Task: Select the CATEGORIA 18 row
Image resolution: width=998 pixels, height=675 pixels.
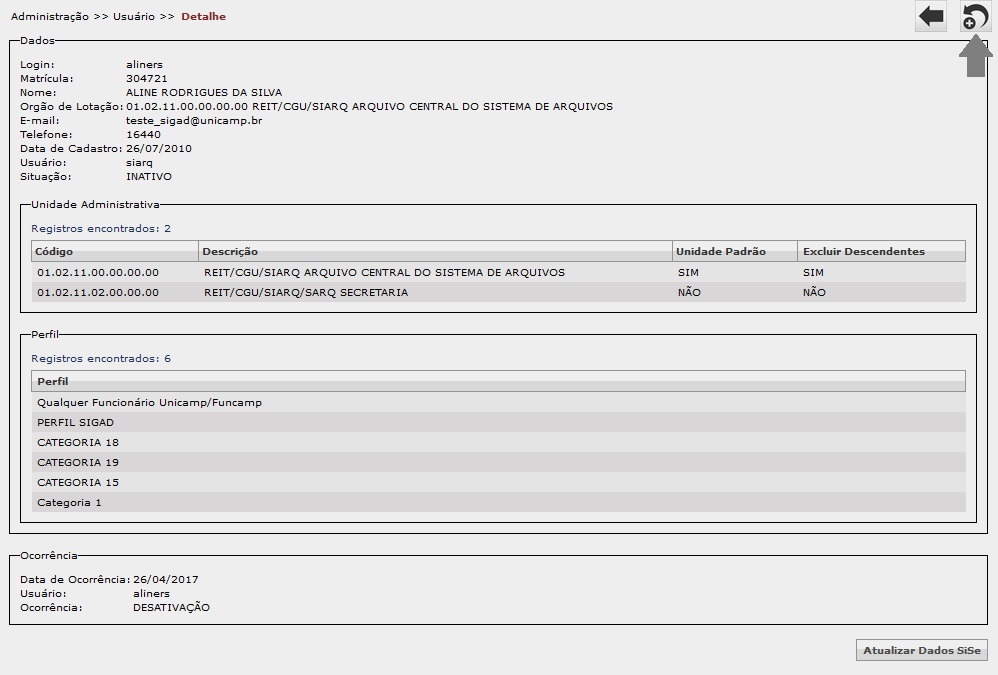Action: (498, 442)
